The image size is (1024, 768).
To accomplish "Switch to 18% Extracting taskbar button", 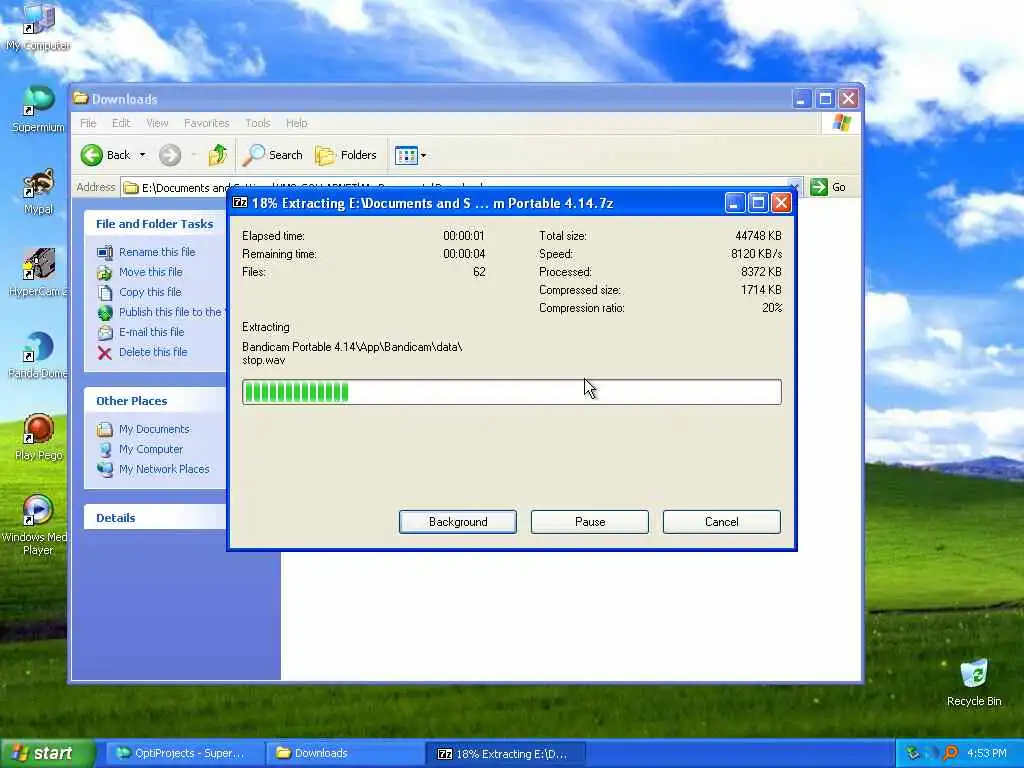I will coord(505,754).
